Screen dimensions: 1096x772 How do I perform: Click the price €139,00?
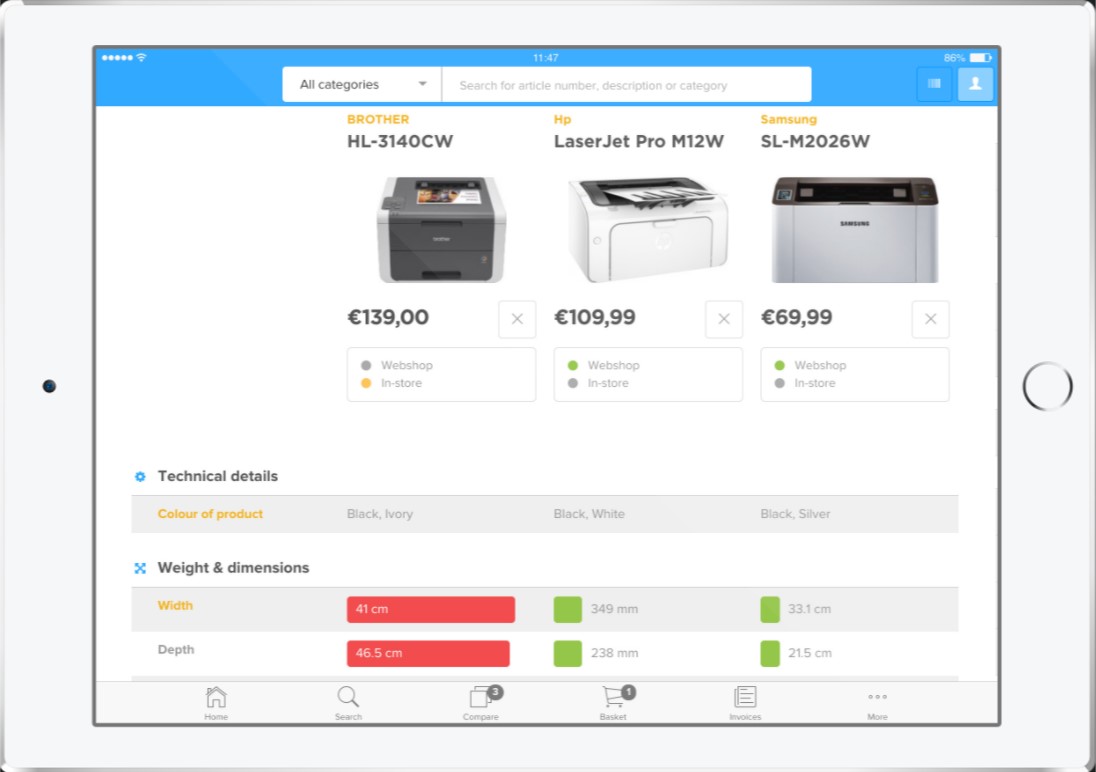coord(388,317)
